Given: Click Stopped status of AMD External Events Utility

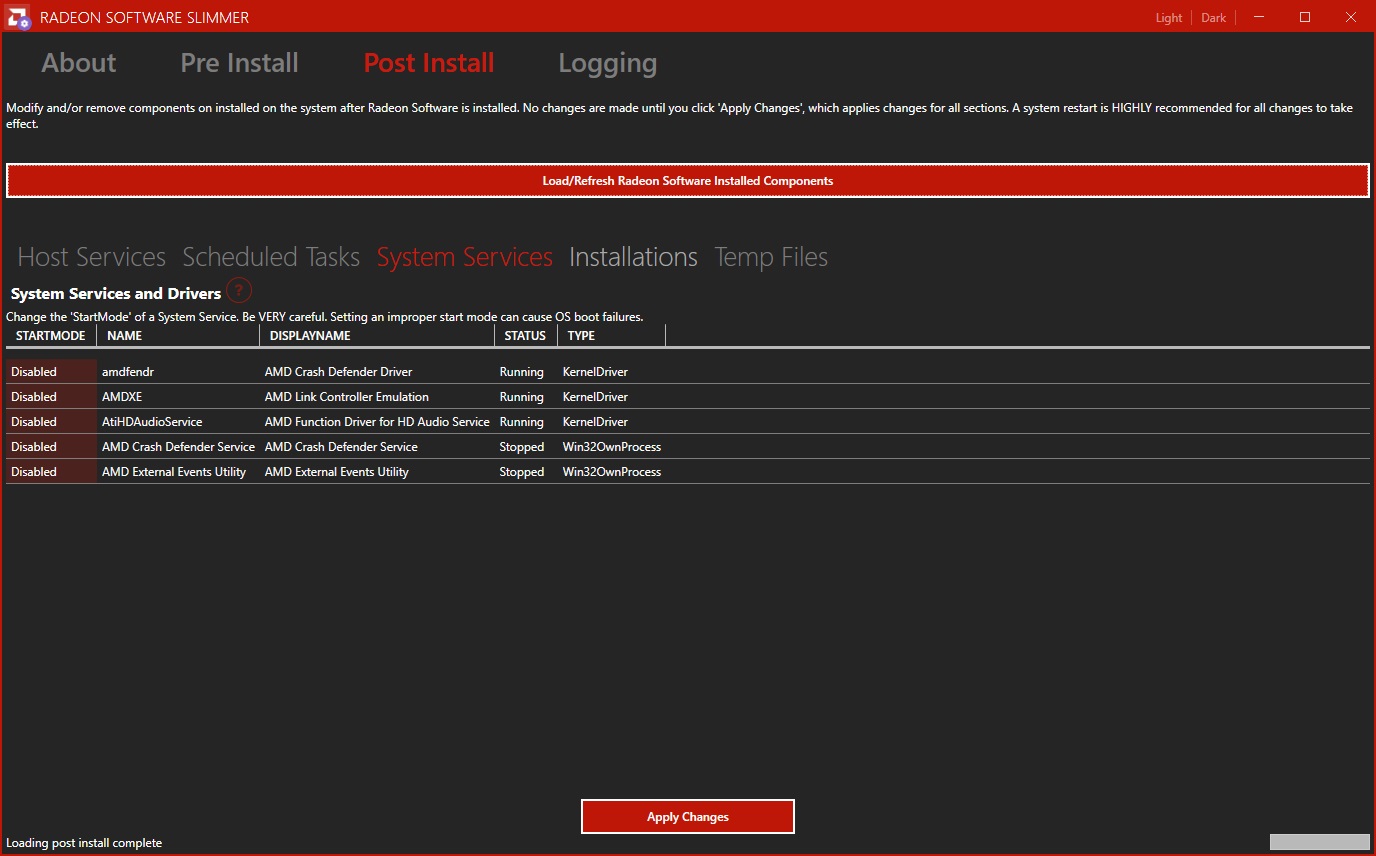Looking at the screenshot, I should (x=522, y=472).
